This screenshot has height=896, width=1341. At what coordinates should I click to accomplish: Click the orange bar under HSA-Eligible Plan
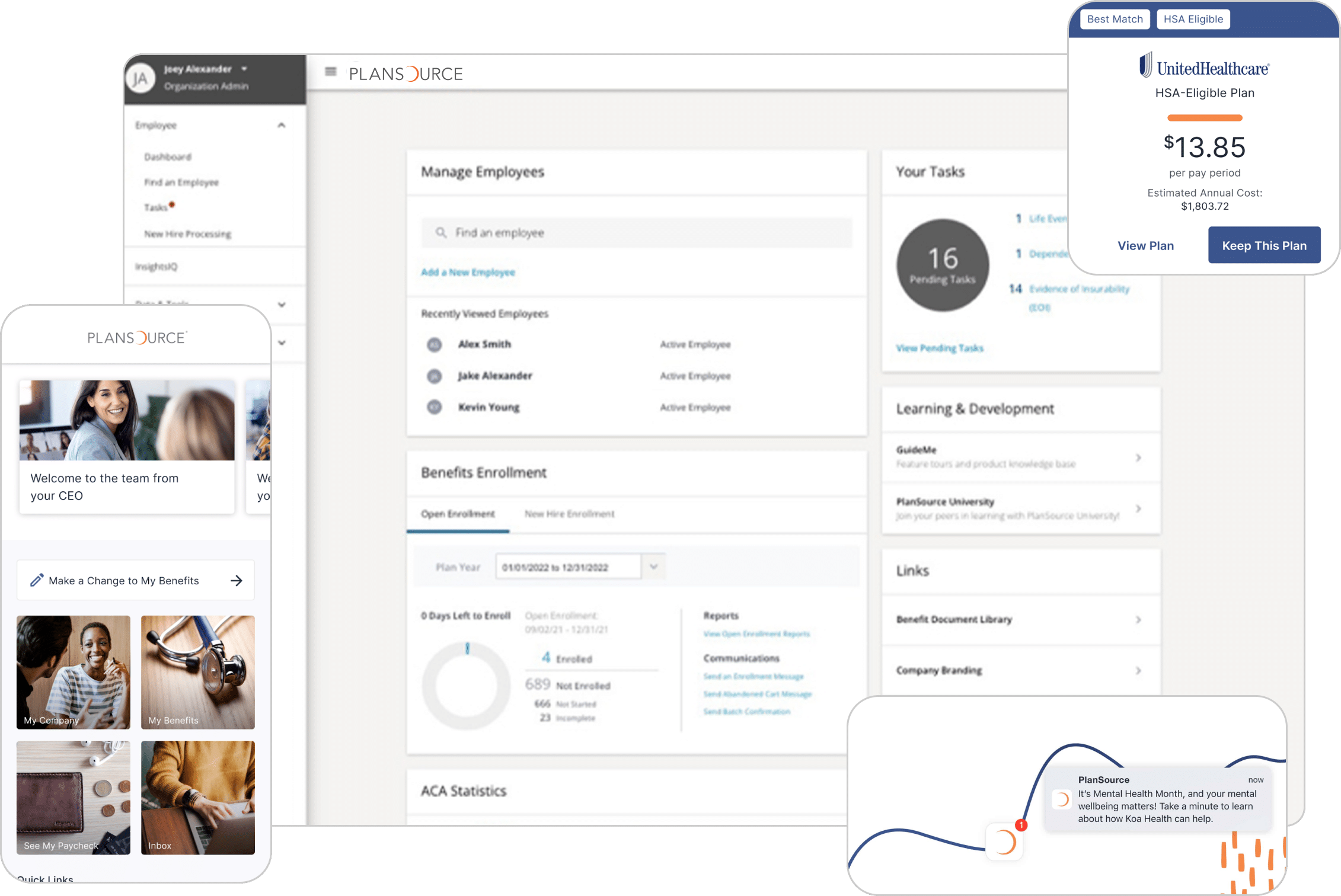[x=1205, y=118]
